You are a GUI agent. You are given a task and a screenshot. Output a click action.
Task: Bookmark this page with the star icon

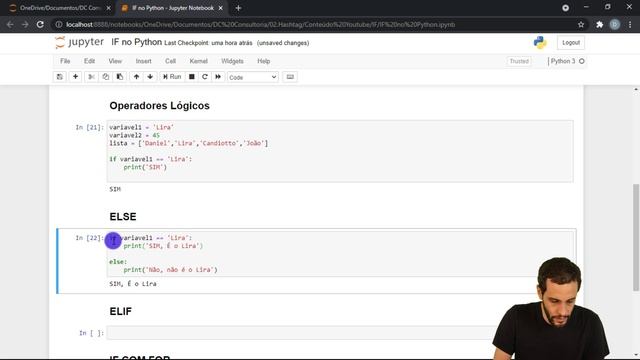[x=581, y=24]
